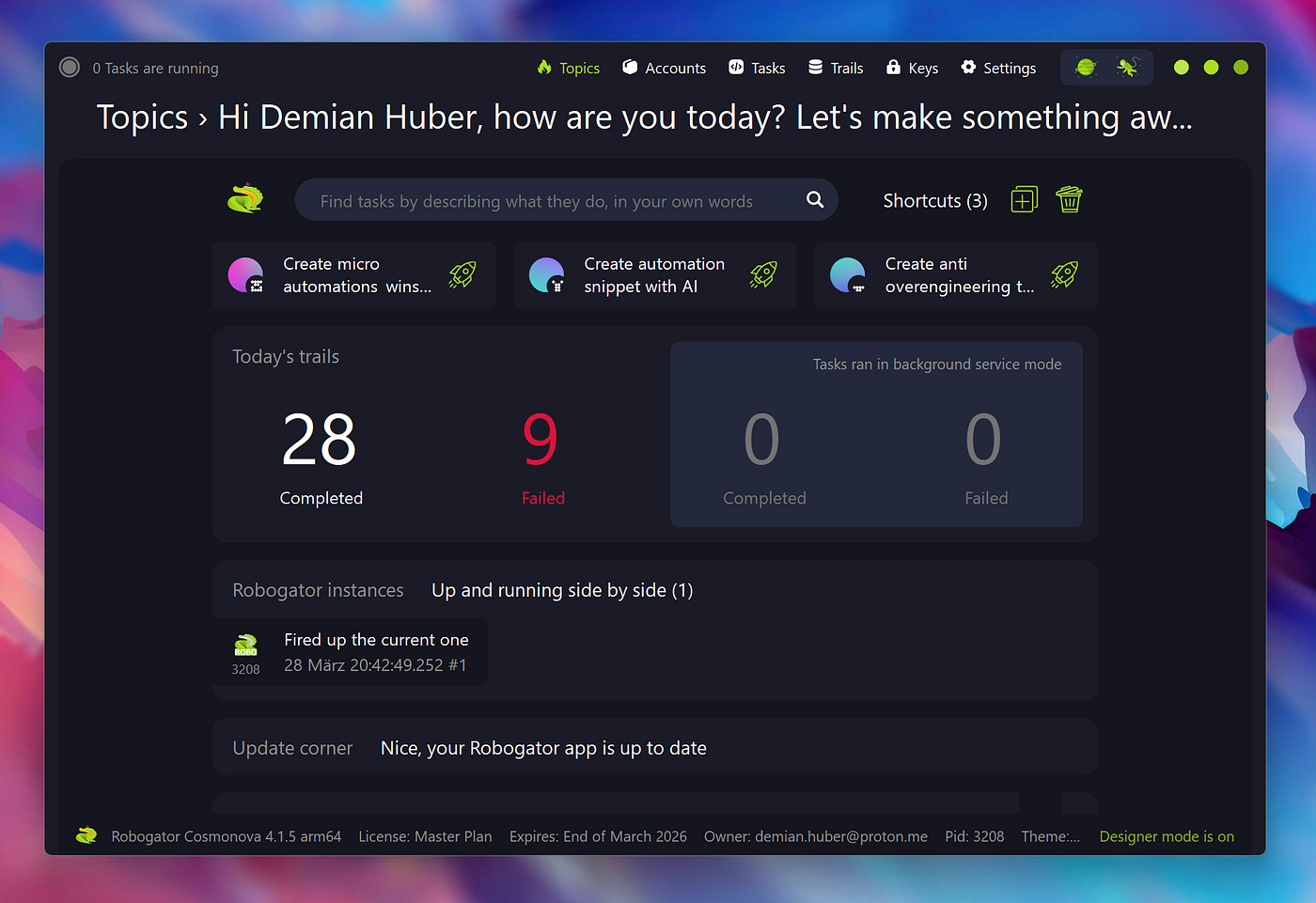The width and height of the screenshot is (1316, 903).
Task: Focus the find tasks search field
Action: click(x=566, y=200)
